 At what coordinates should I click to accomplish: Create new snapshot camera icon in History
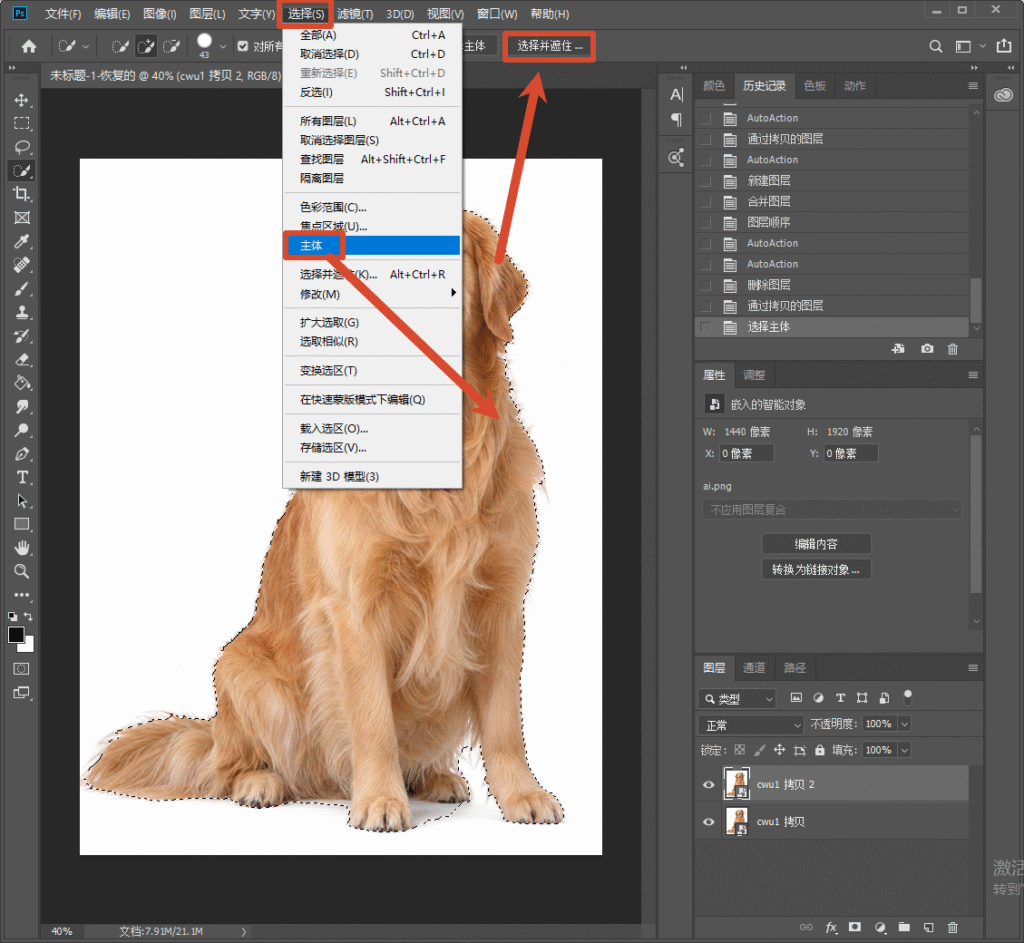coord(927,349)
